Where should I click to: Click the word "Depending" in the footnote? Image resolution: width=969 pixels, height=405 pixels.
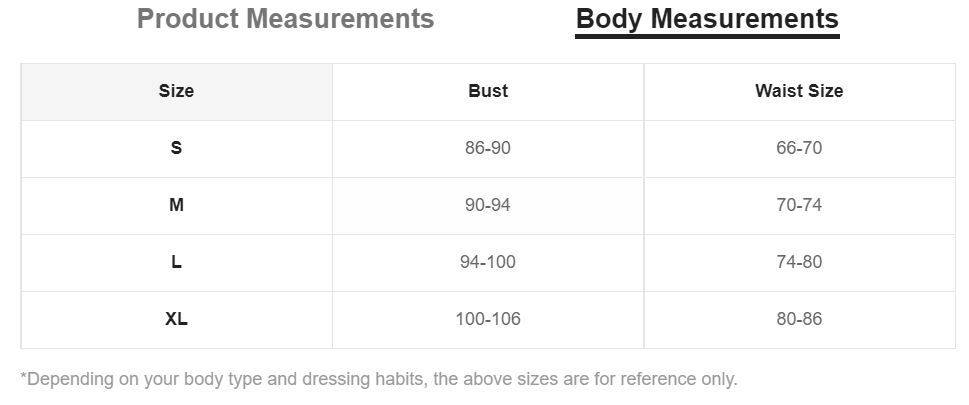pos(65,379)
